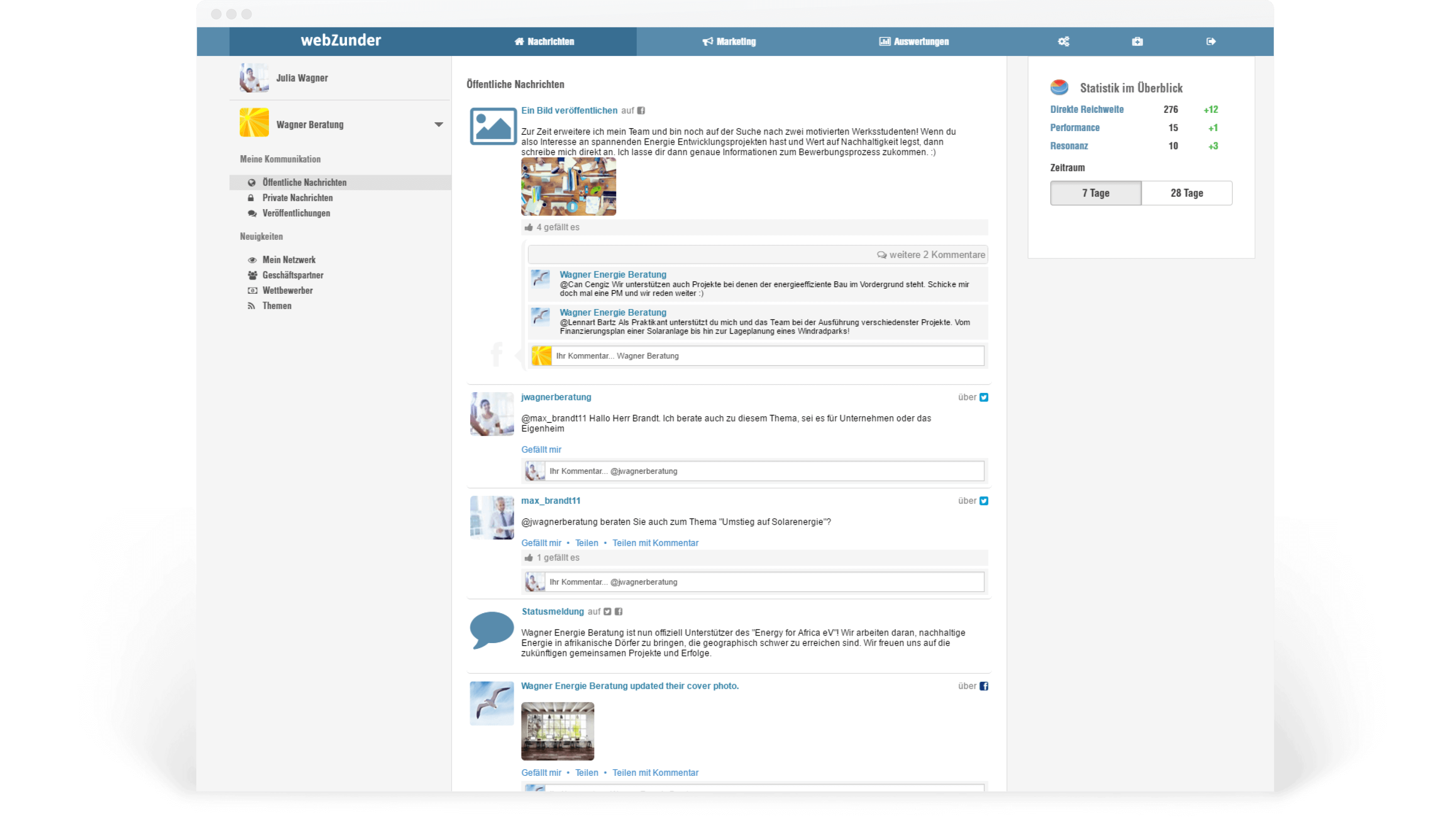Click comment field 'Ihr Kommentar... Wagner Beratung'
1456x819 pixels.
[x=767, y=356]
